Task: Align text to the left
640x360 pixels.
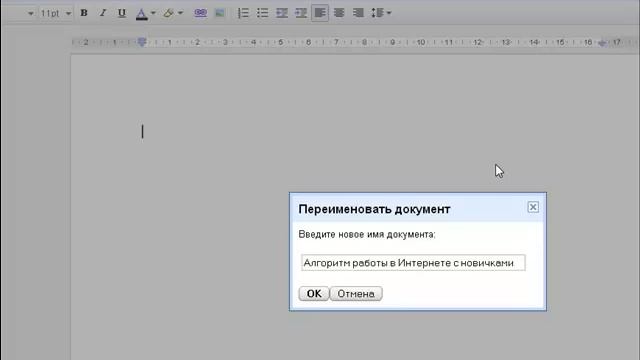Action: [320, 13]
